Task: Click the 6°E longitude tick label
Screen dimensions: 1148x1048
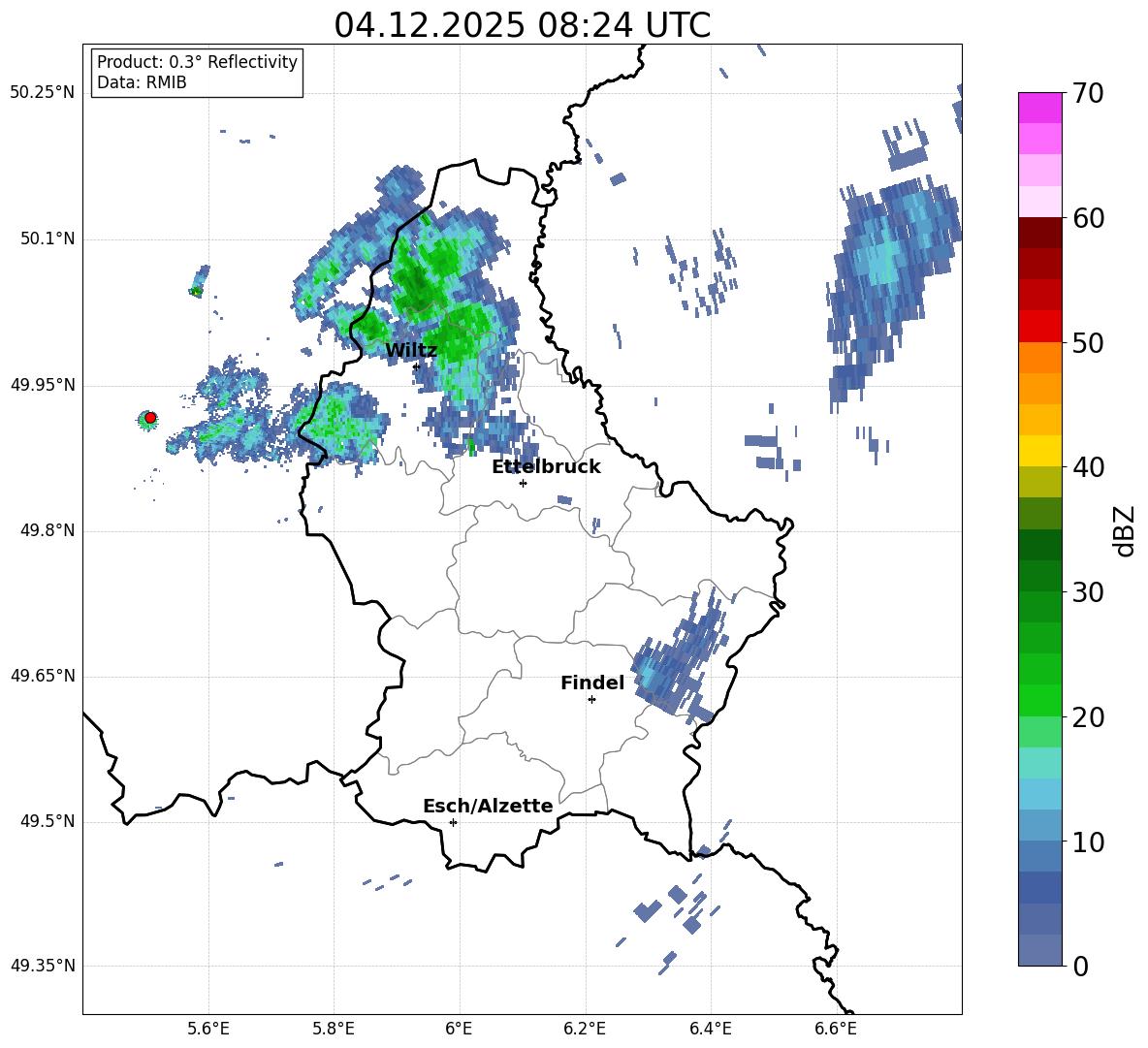Action: 459,1030
